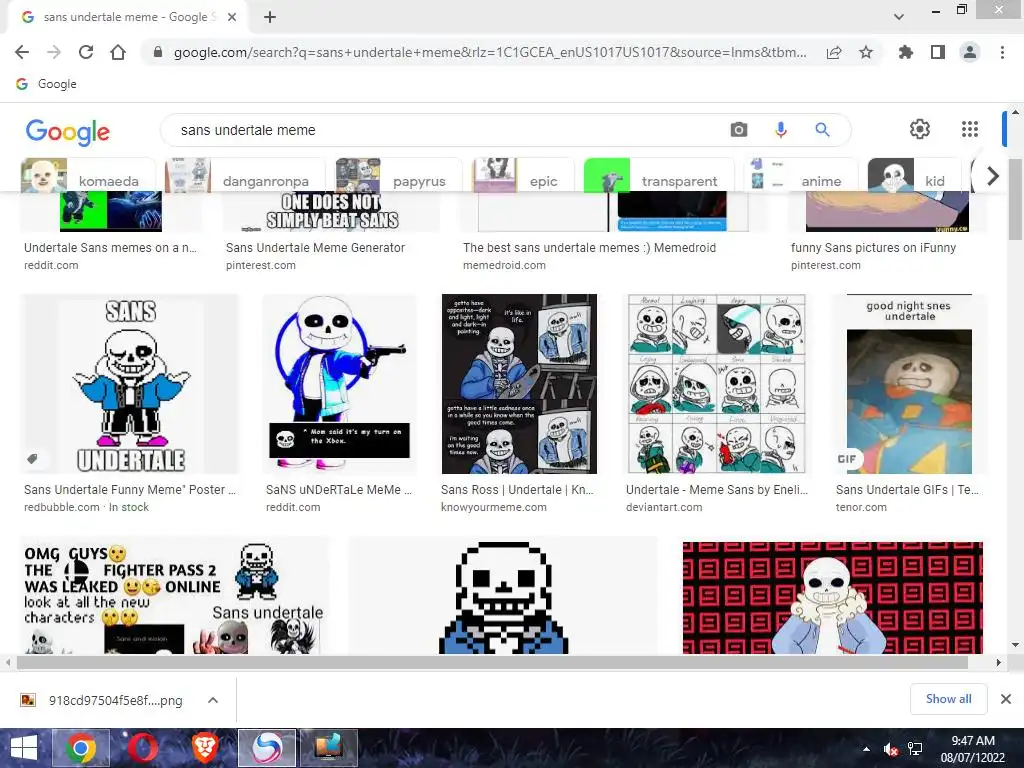Open Fighter Pass 2 leaked meme thumbnail
Image resolution: width=1024 pixels, height=768 pixels.
pos(175,596)
